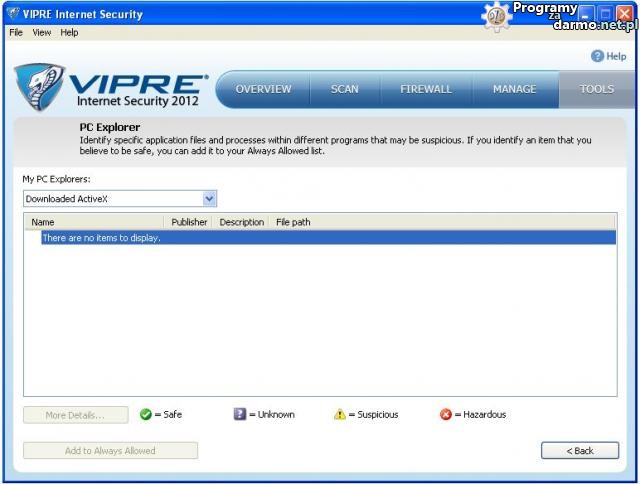
Task: Open the Help menu in menu bar
Action: 69,32
